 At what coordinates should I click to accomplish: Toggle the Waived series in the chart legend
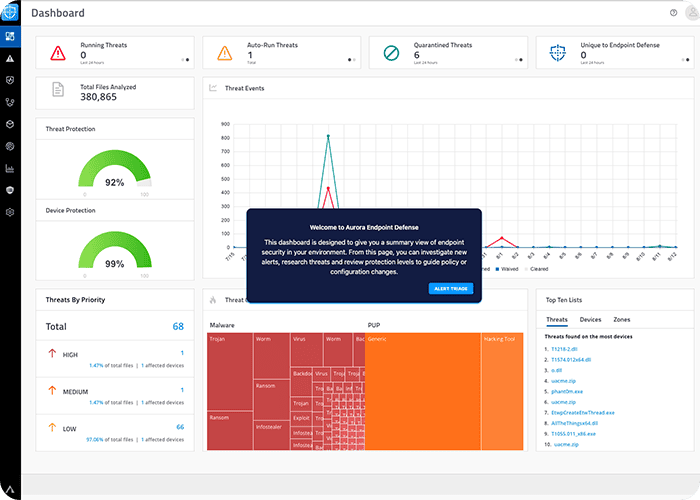(x=507, y=269)
